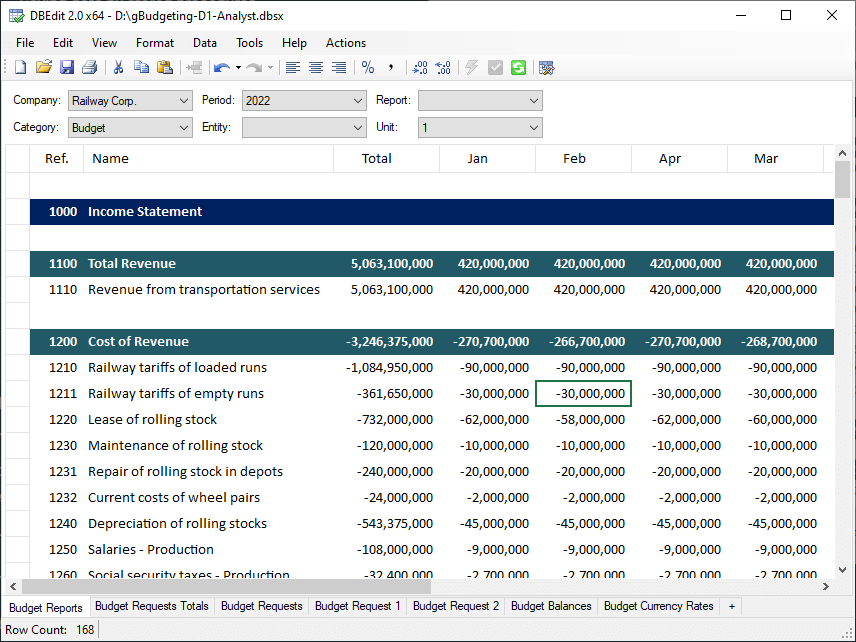Viewport: 856px width, 642px height.
Task: Click the Redo toolbar icon
Action: (254, 68)
